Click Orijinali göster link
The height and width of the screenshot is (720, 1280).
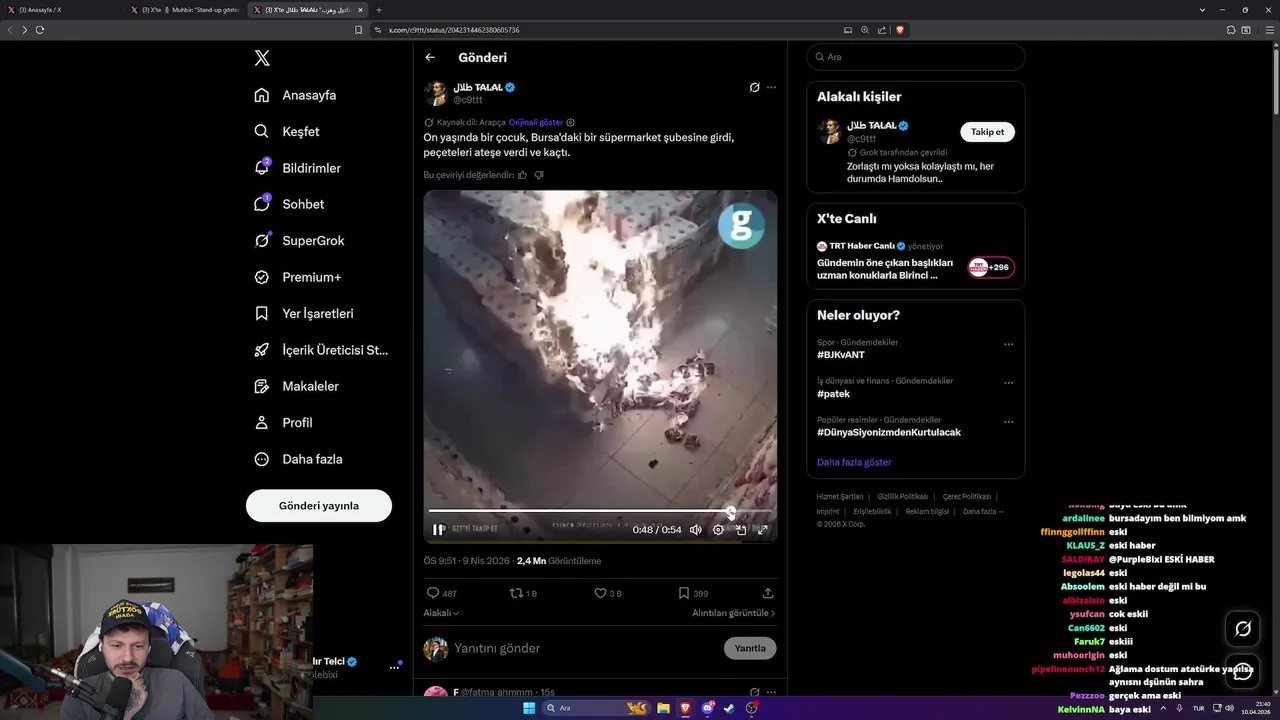536,122
